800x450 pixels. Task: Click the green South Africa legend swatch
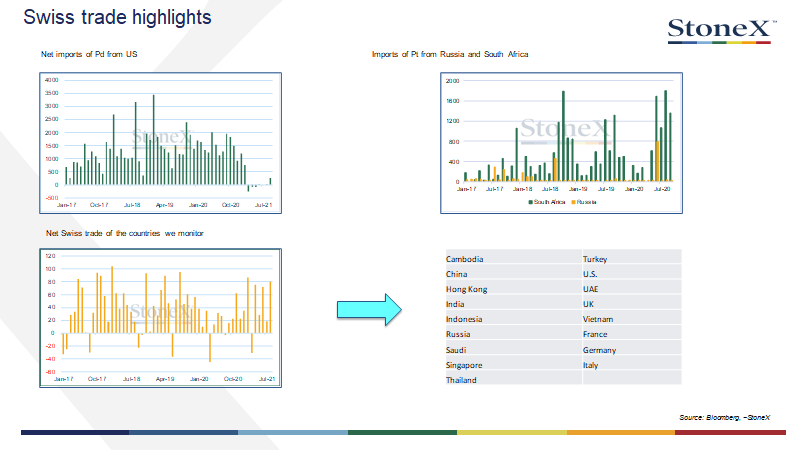[x=531, y=202]
